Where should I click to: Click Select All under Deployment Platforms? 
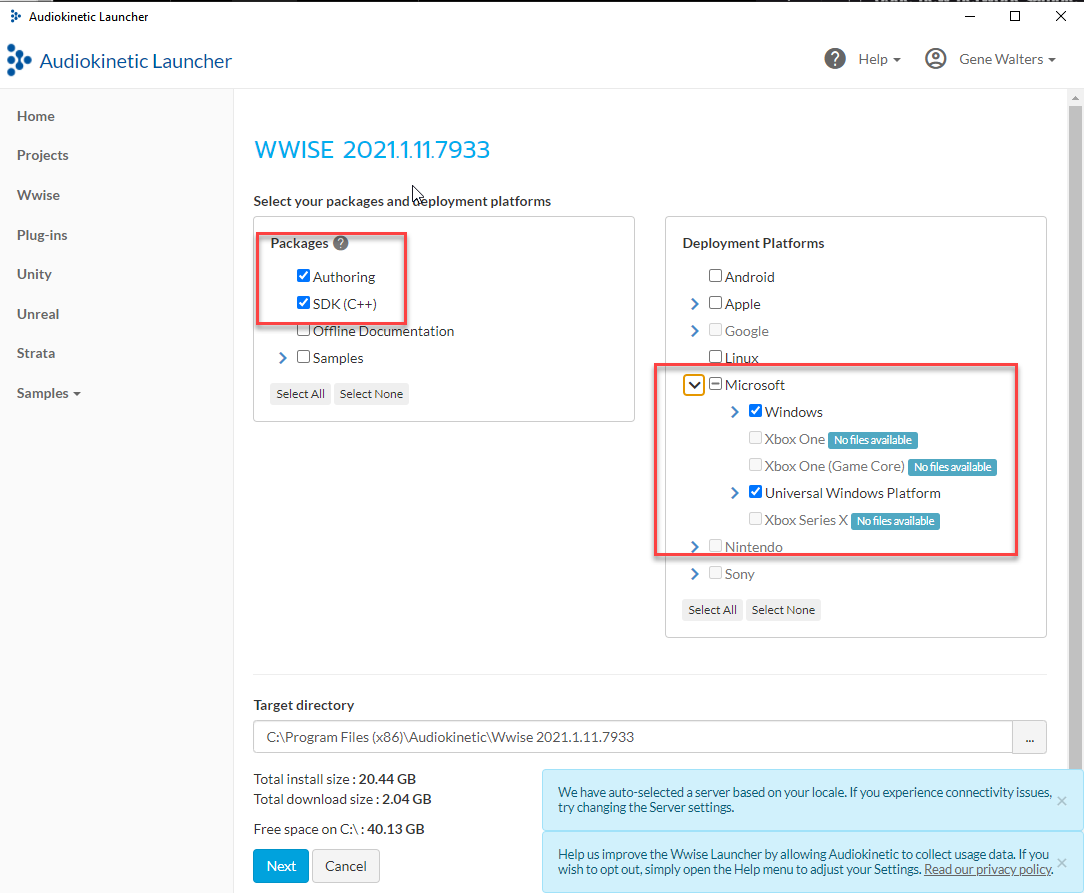pyautogui.click(x=712, y=610)
